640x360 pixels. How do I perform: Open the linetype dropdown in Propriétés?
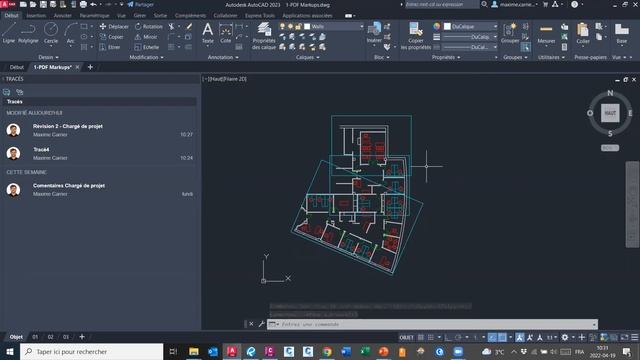(495, 47)
